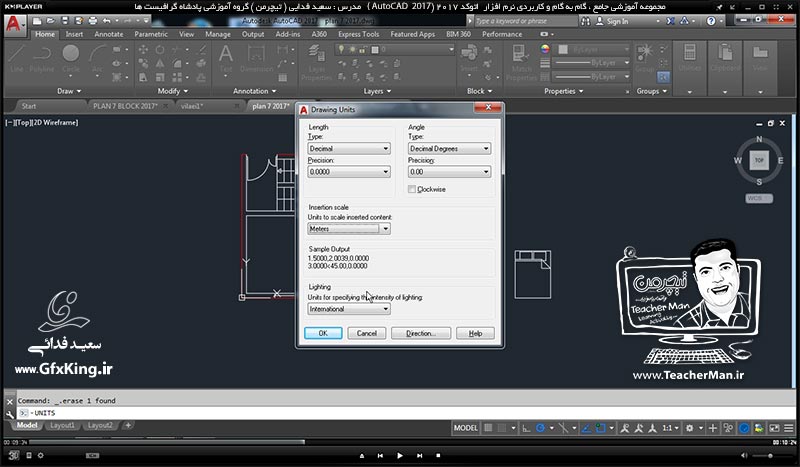Click the command line input with UNITS
Image resolution: width=800 pixels, height=467 pixels.
coord(406,413)
